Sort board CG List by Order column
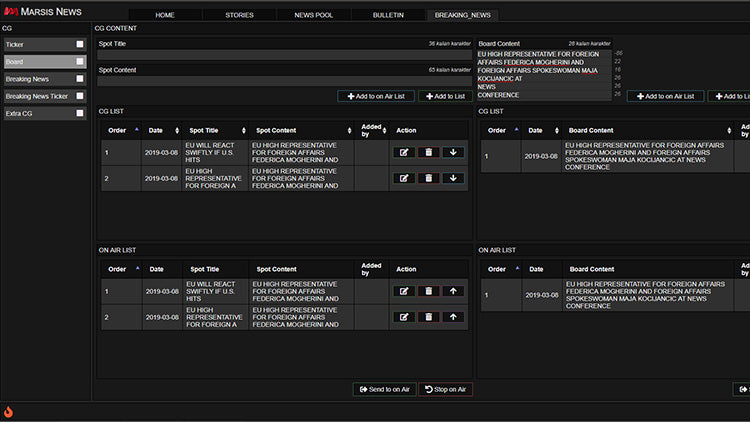 499,130
